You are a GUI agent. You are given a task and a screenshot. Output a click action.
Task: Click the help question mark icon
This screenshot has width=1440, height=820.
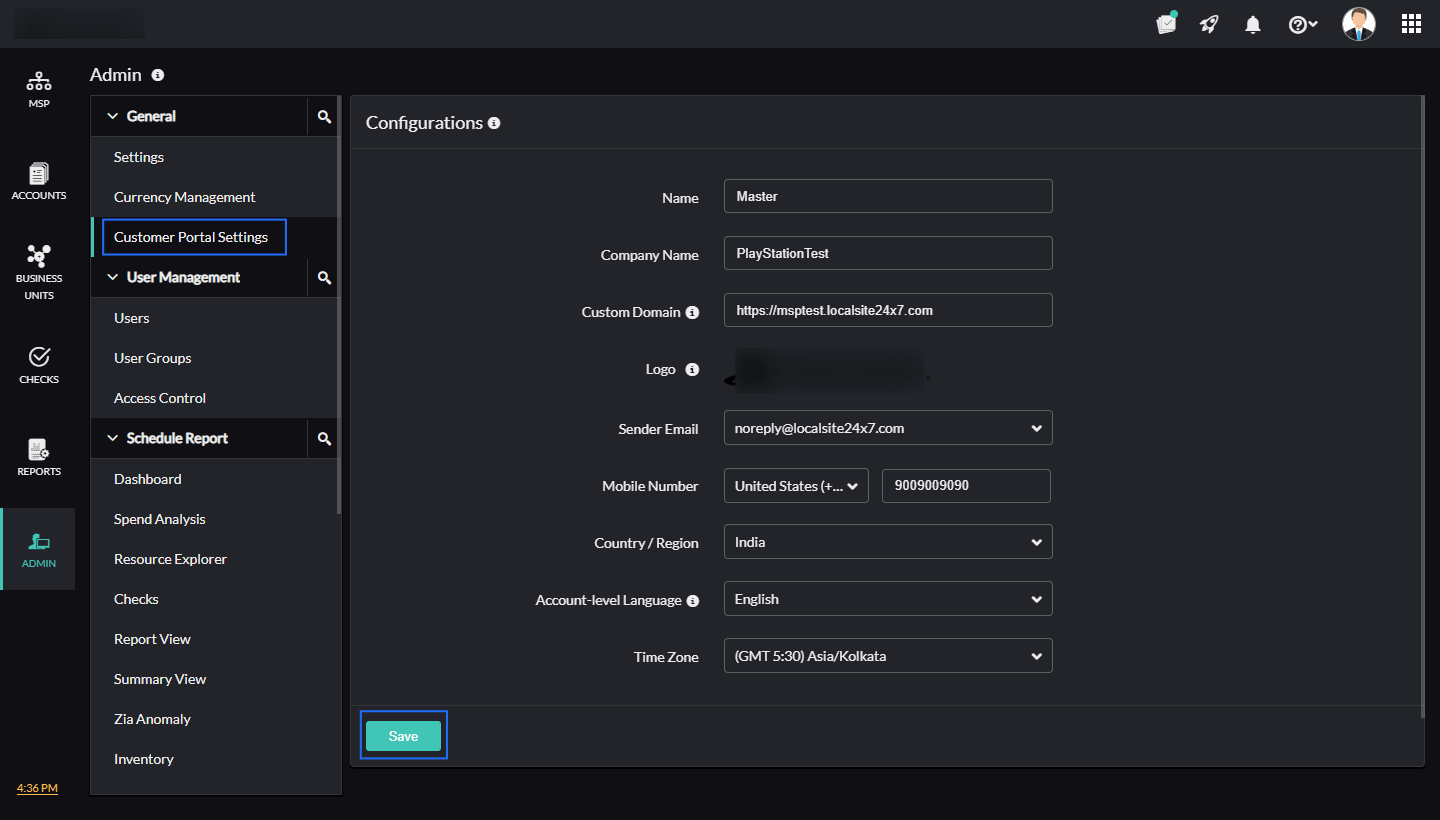tap(1299, 23)
